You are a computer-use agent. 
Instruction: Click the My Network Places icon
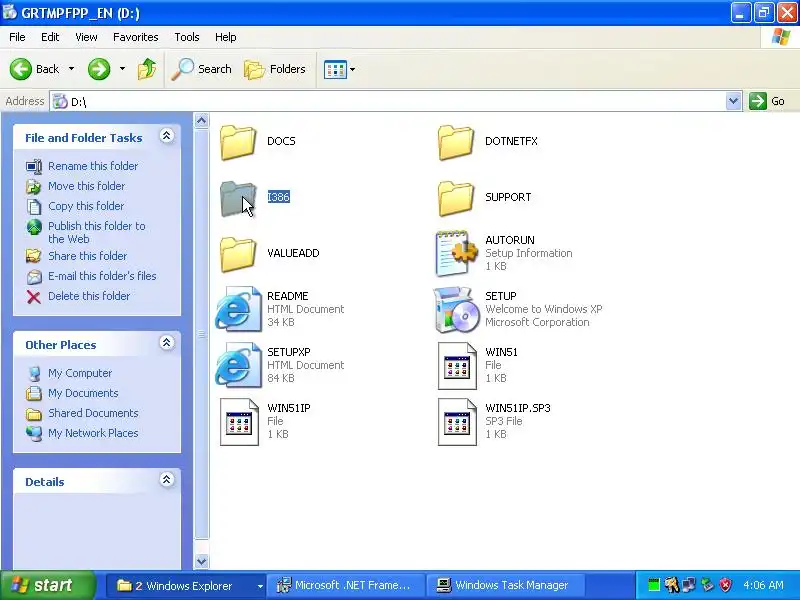pos(34,433)
